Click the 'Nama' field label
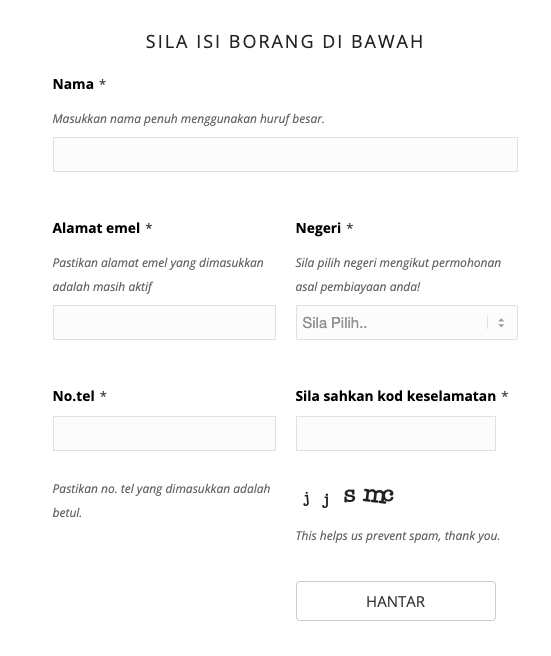551x656 pixels. pyautogui.click(x=73, y=84)
